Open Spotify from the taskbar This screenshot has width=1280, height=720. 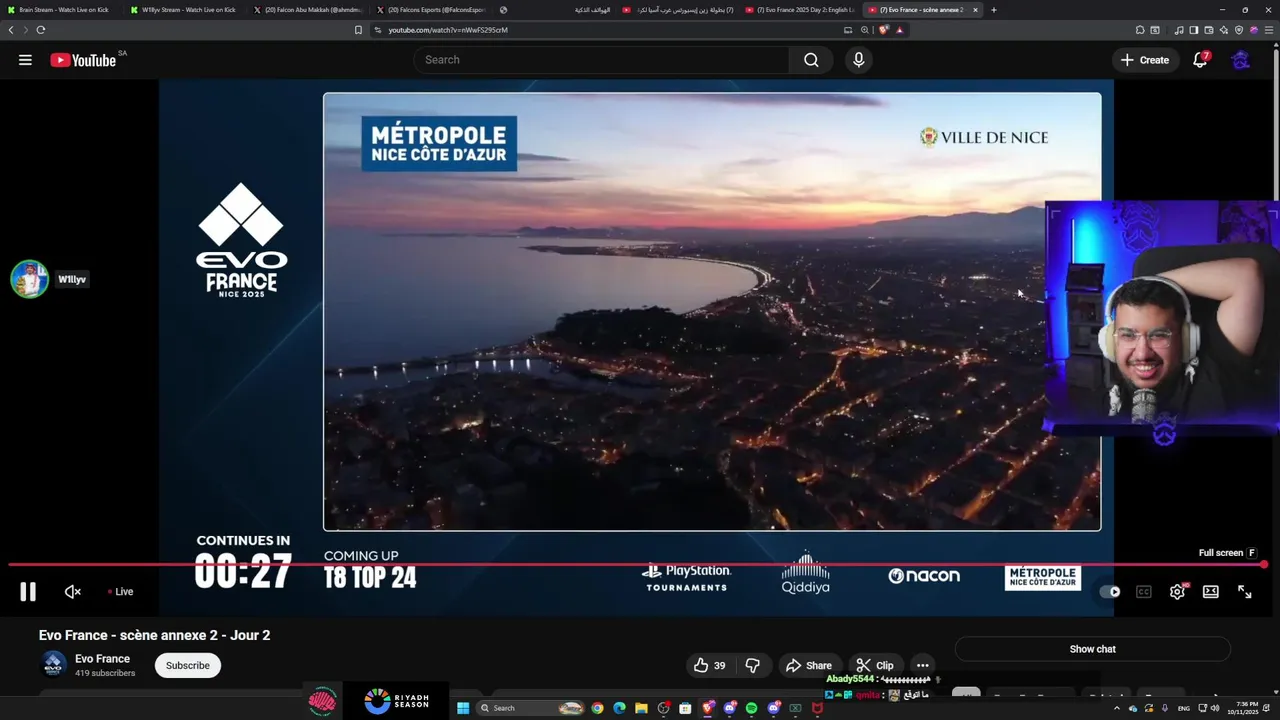751,708
